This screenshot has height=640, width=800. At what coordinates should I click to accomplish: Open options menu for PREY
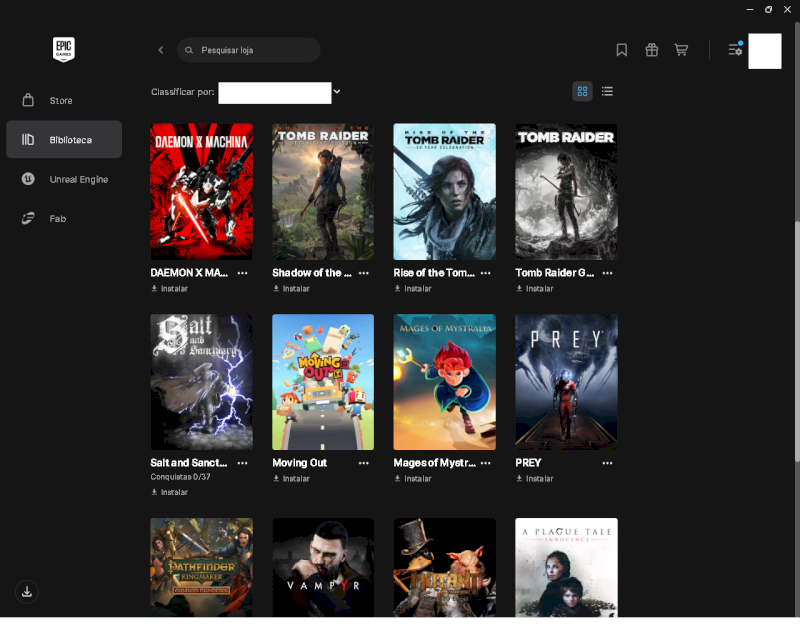click(x=607, y=463)
